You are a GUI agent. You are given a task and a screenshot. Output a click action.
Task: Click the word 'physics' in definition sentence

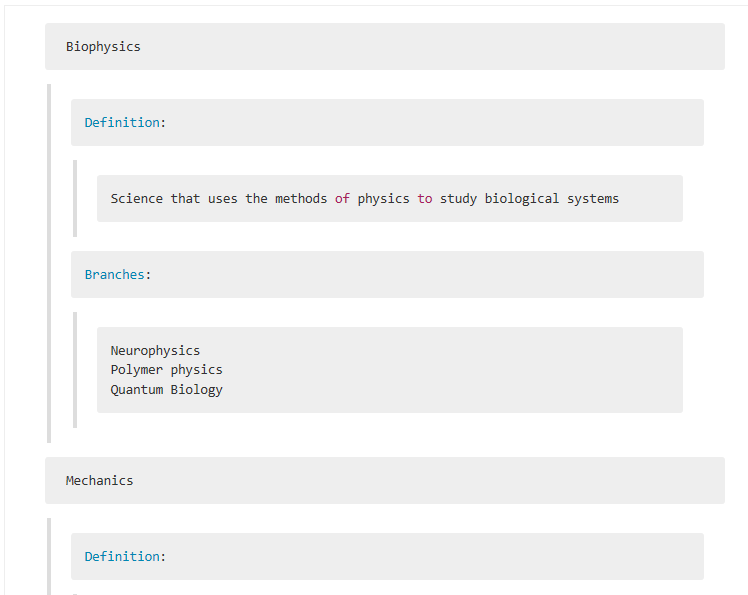(384, 198)
